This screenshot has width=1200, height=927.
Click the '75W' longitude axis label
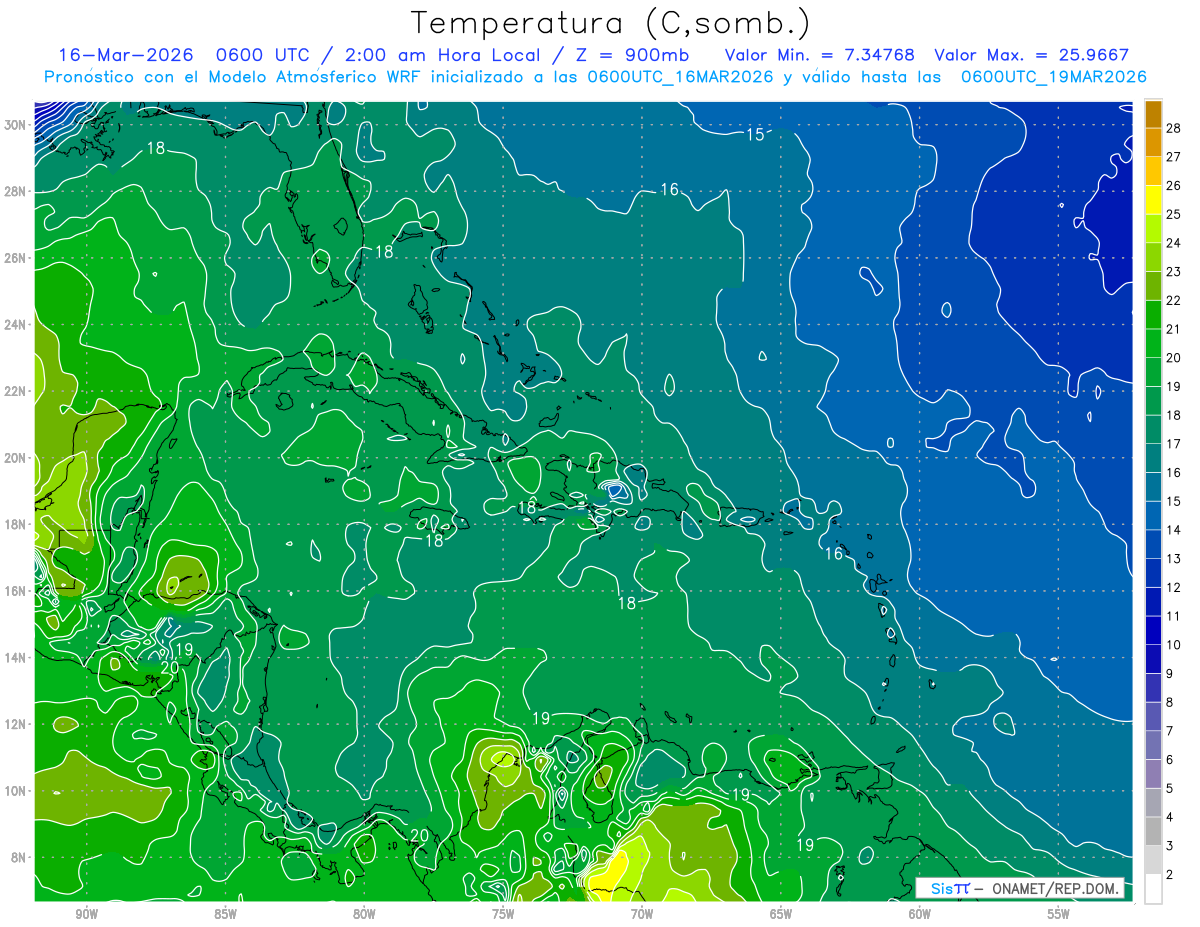(x=503, y=914)
